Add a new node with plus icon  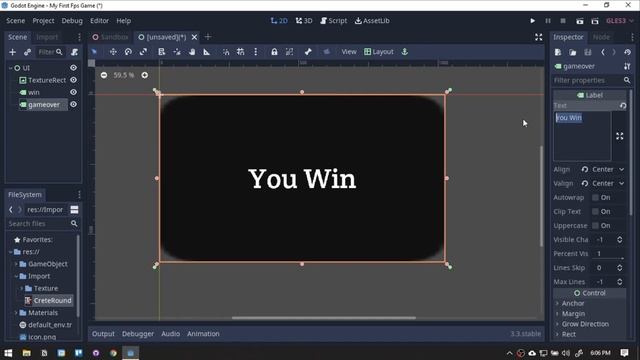tap(12, 52)
